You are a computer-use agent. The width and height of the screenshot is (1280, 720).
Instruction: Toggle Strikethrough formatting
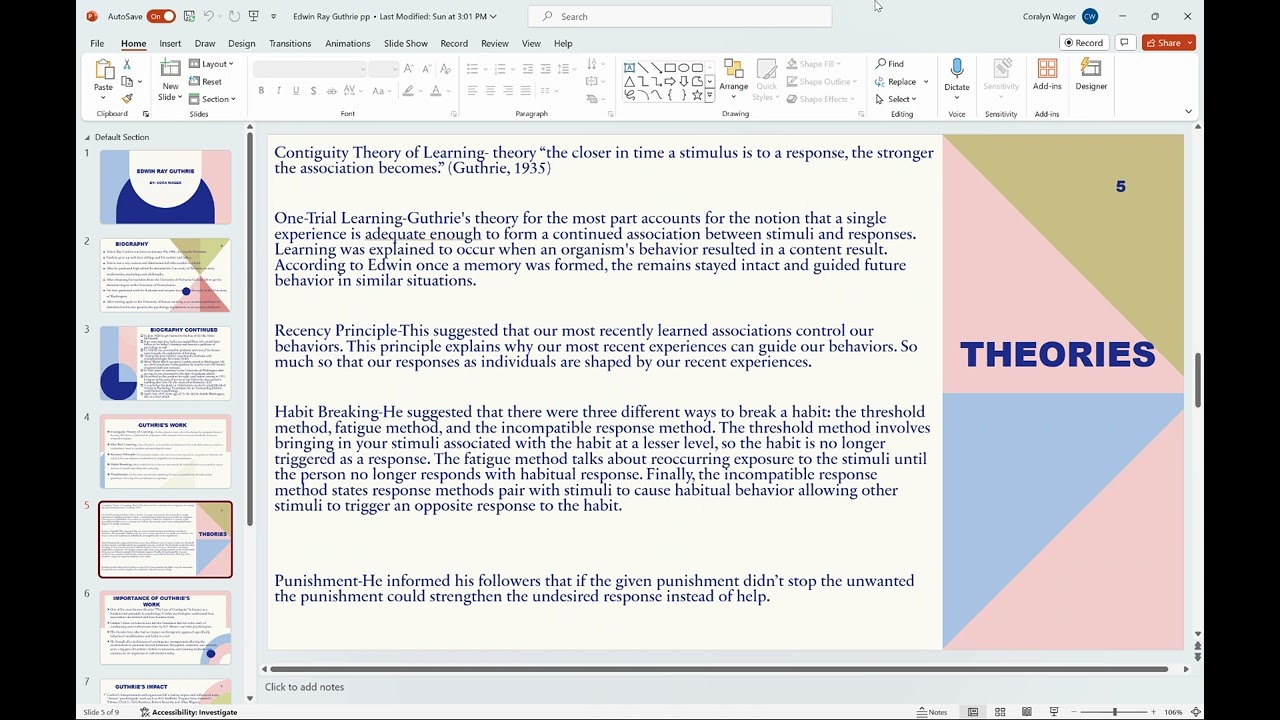[332, 91]
